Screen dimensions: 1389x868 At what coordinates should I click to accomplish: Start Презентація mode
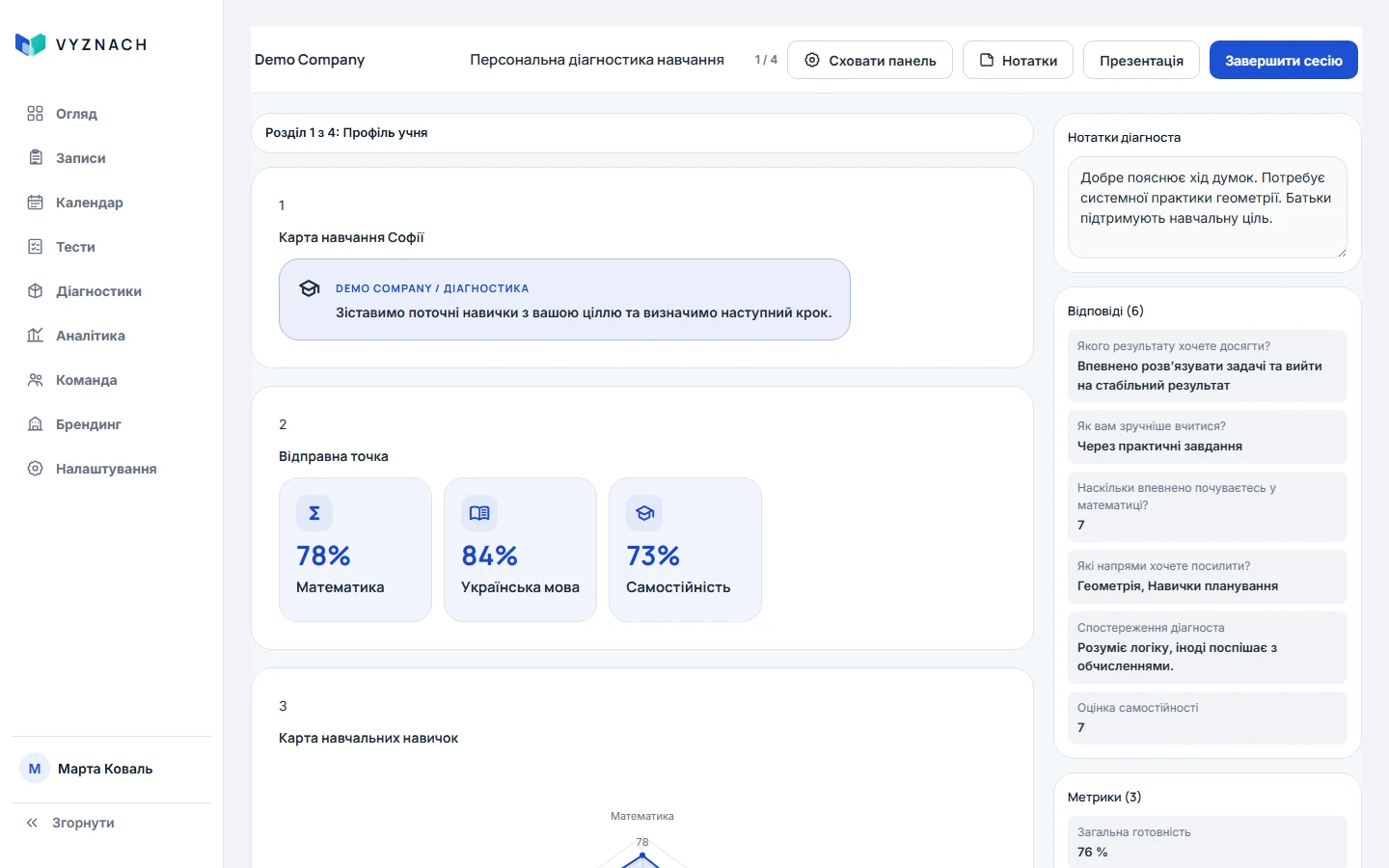[1141, 60]
